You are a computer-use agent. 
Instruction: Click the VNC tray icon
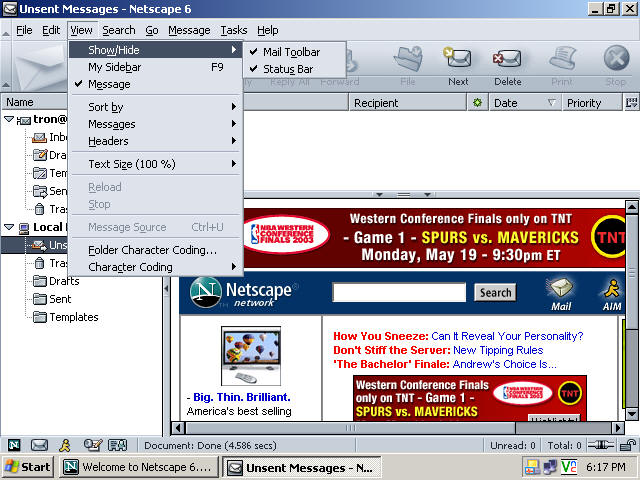click(569, 467)
